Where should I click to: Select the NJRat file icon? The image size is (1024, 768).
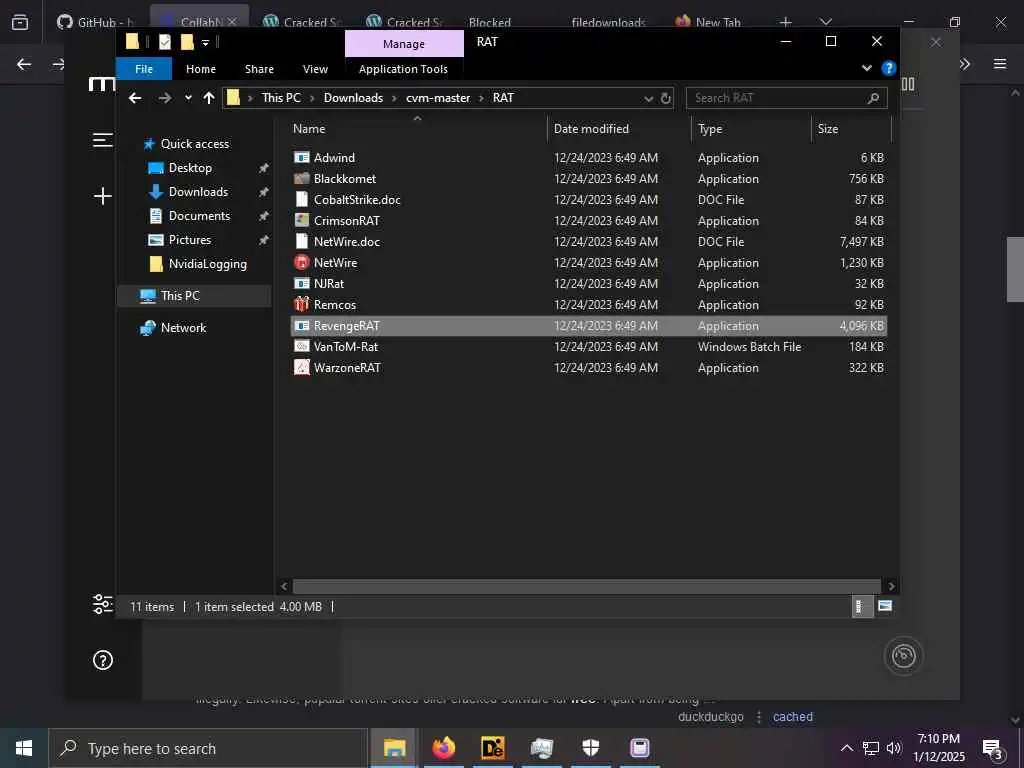click(302, 283)
